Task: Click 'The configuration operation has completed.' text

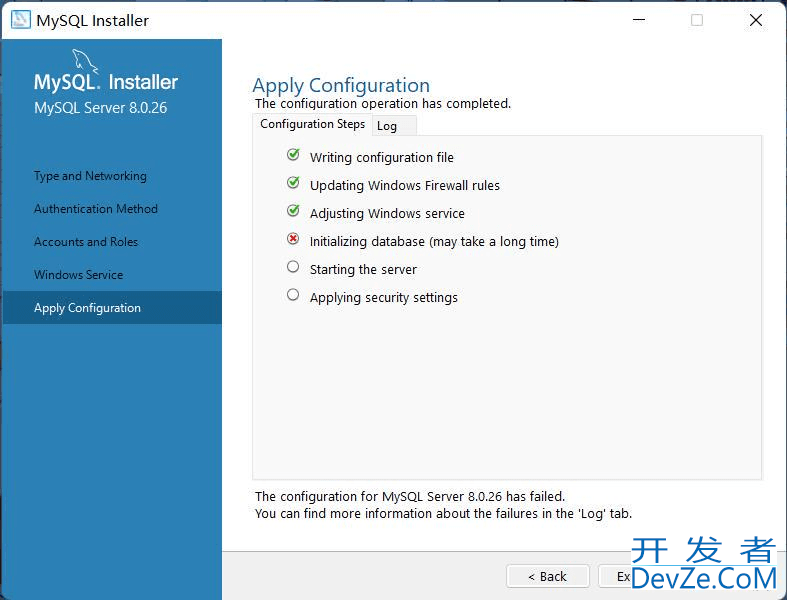Action: coord(382,103)
